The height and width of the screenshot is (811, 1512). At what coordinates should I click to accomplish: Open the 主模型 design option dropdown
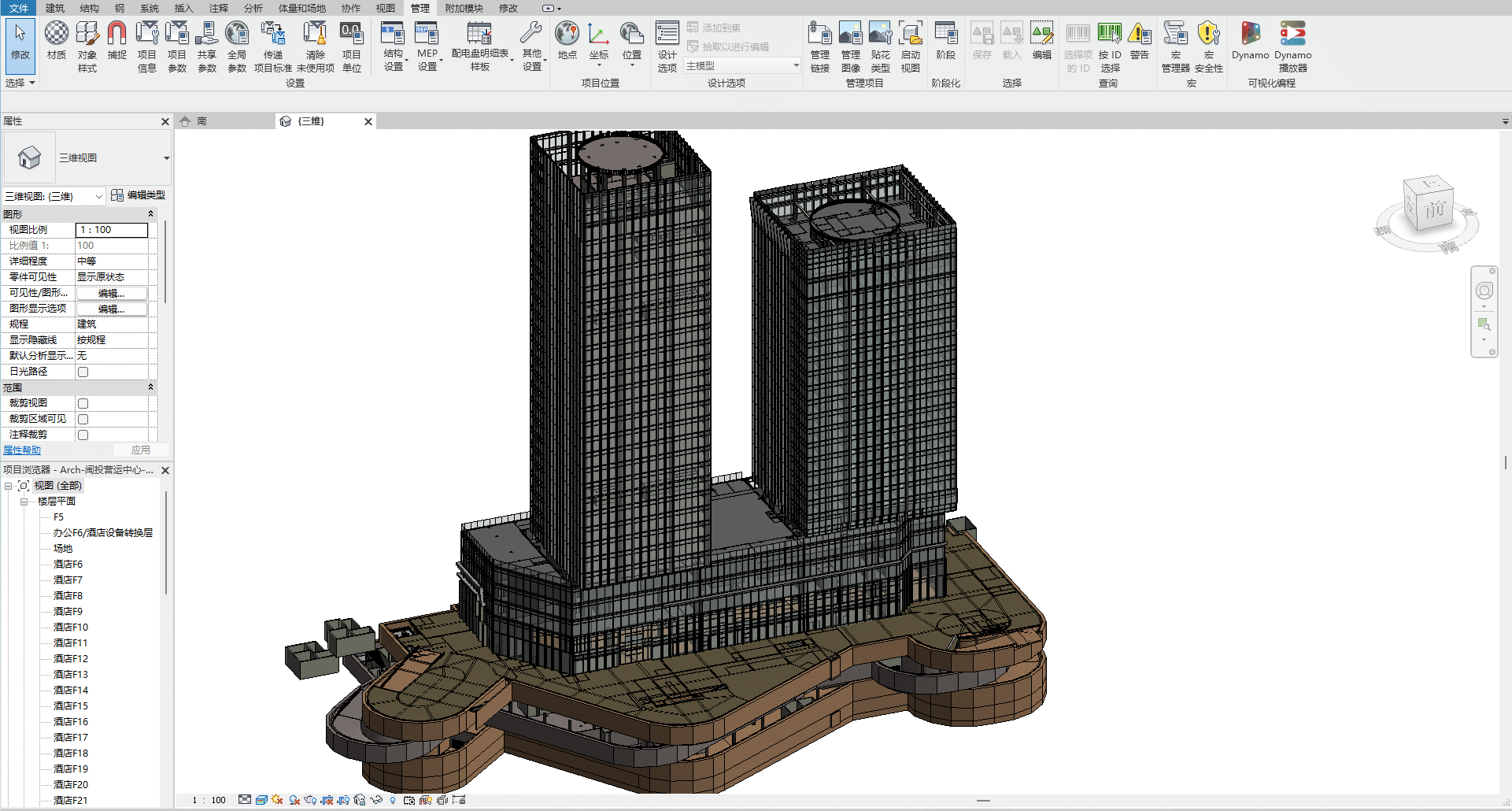(742, 66)
